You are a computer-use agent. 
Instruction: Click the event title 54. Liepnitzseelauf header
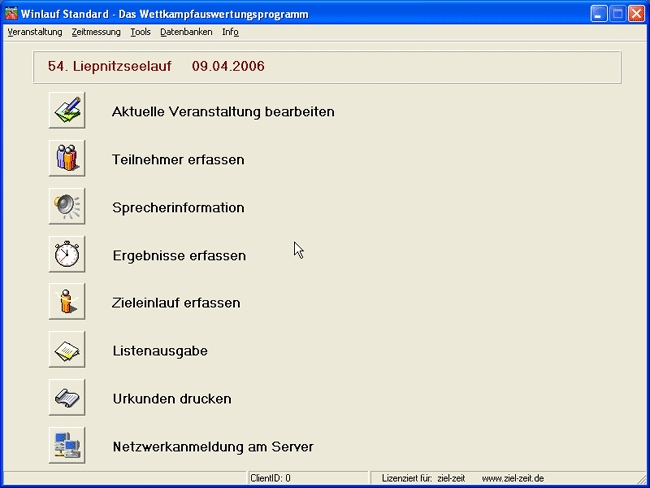tap(156, 67)
